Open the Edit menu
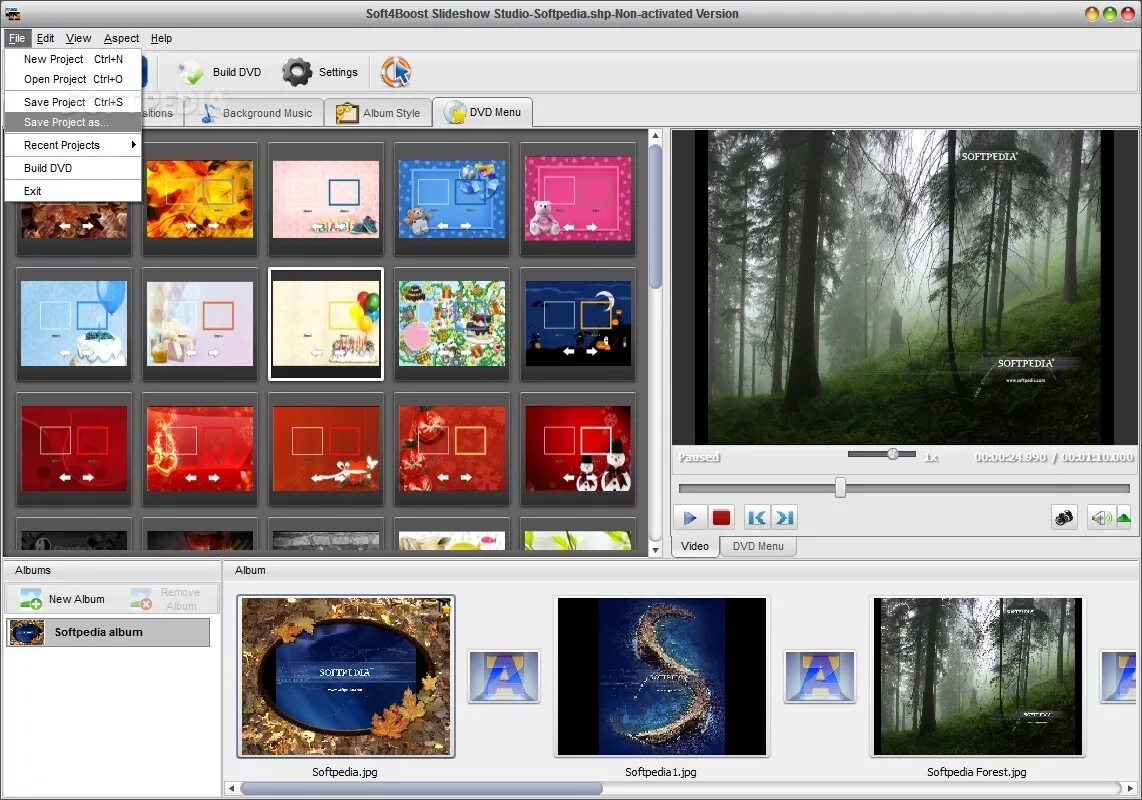The height and width of the screenshot is (800, 1142). coord(45,39)
